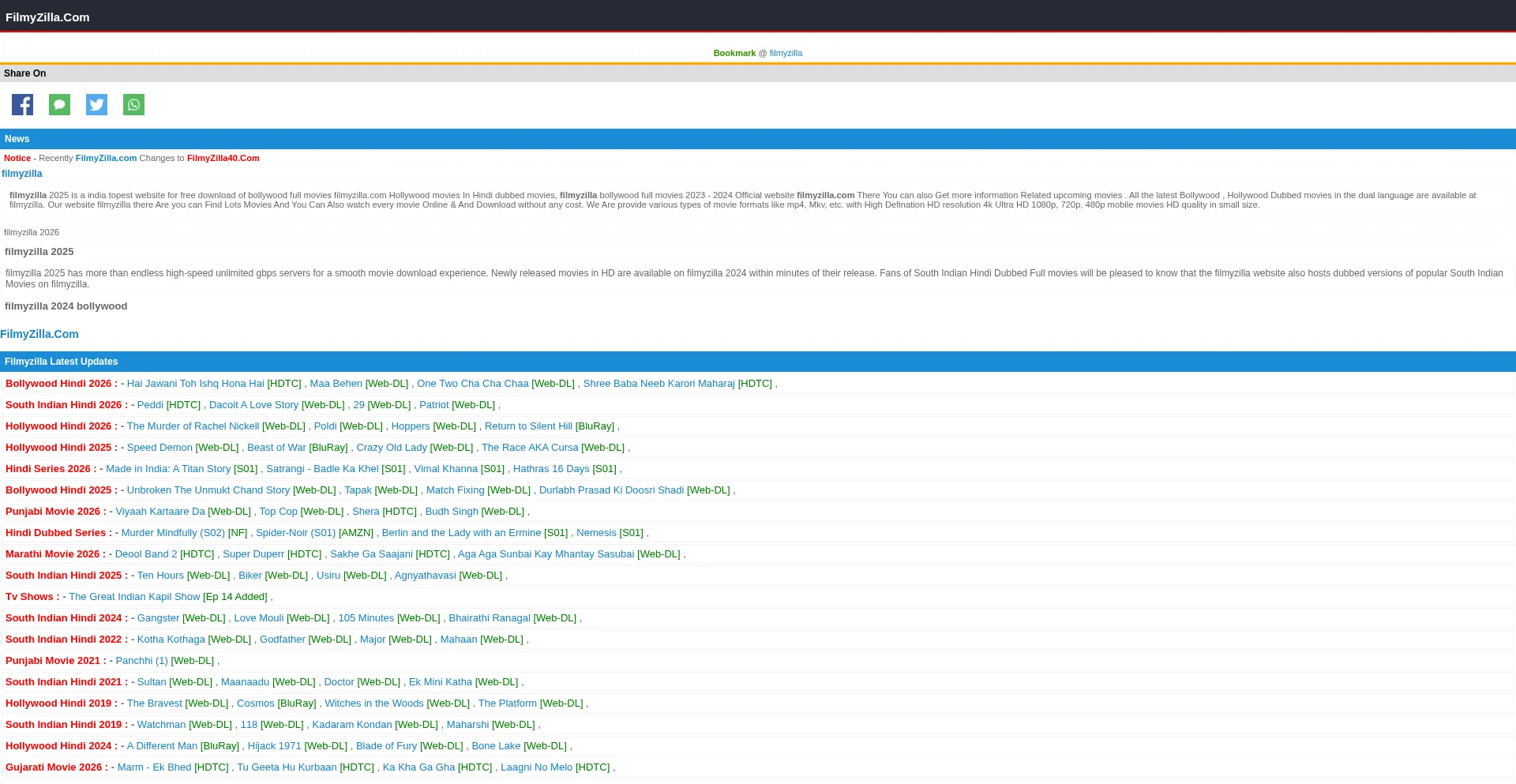Open Laagni No Melo link
Screen dimensions: 1516x784
(537, 767)
